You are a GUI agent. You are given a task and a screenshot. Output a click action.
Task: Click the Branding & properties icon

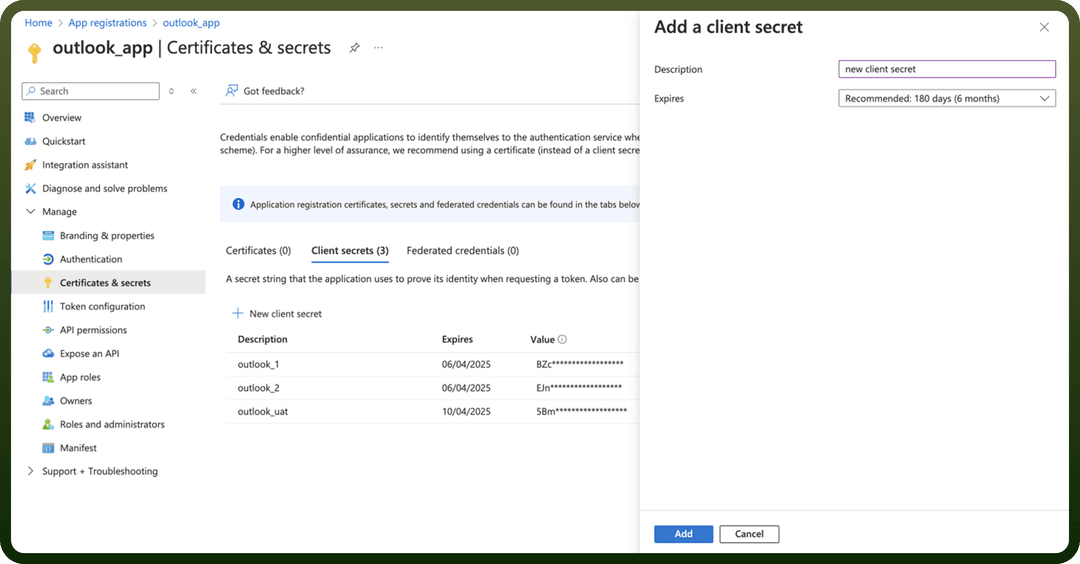(48, 236)
